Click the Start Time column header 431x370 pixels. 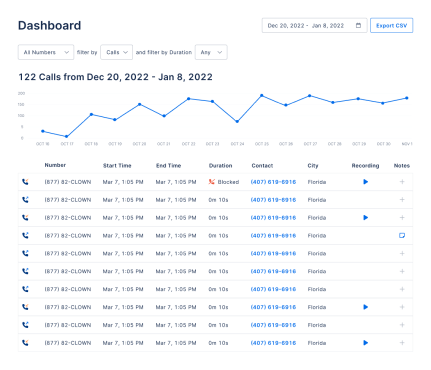point(117,166)
